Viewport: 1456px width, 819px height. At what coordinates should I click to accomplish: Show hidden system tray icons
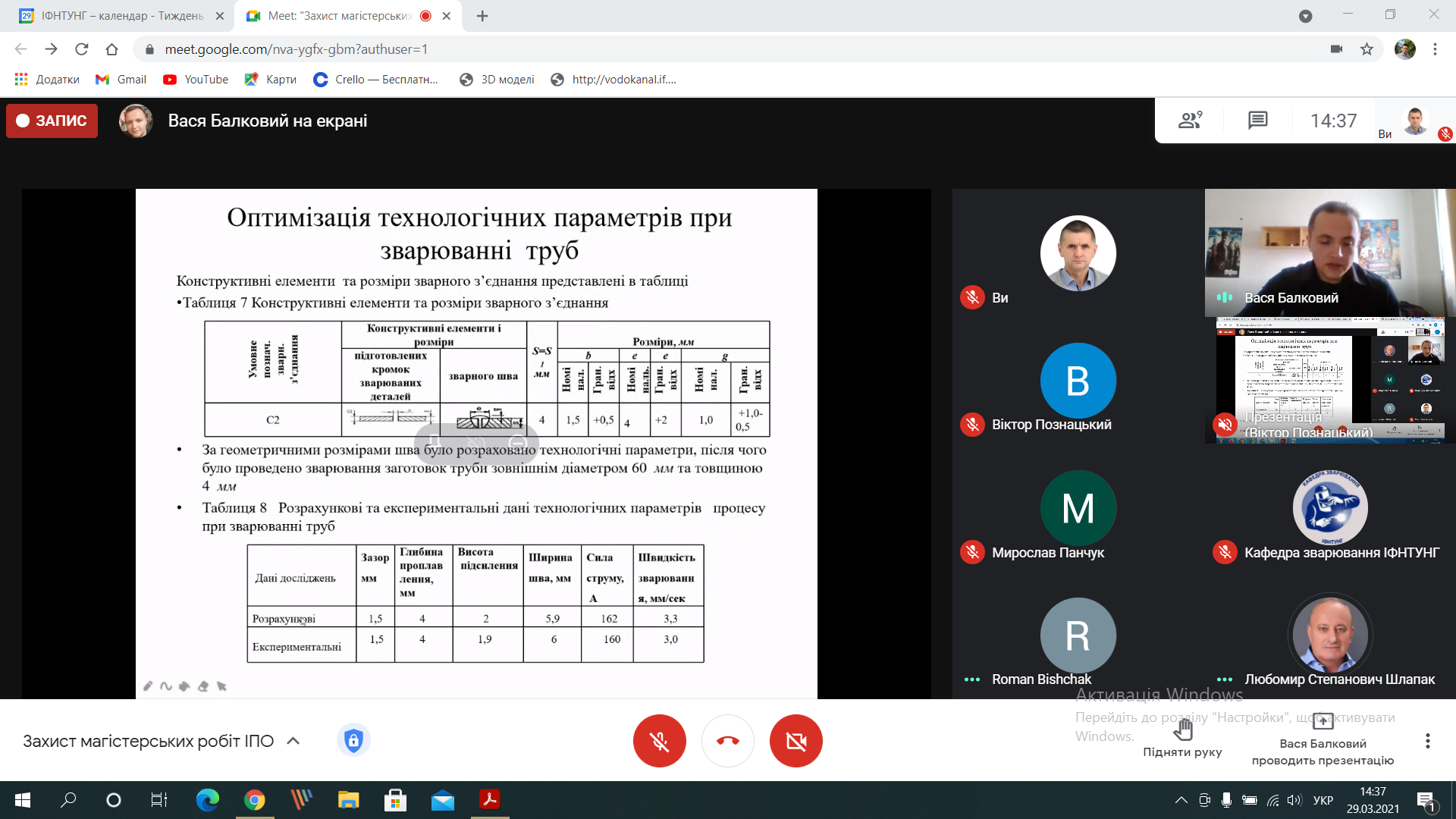pos(1181,800)
